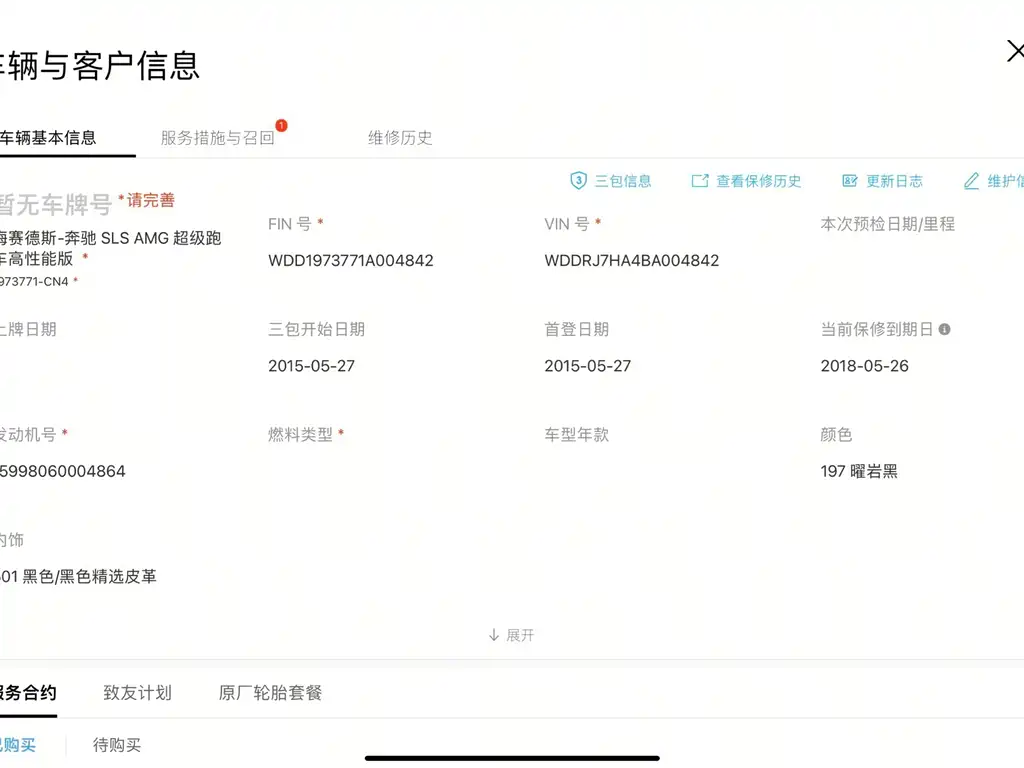This screenshot has width=1024, height=768.
Task: Click the color value 197 曜岩黑
Action: click(x=859, y=472)
